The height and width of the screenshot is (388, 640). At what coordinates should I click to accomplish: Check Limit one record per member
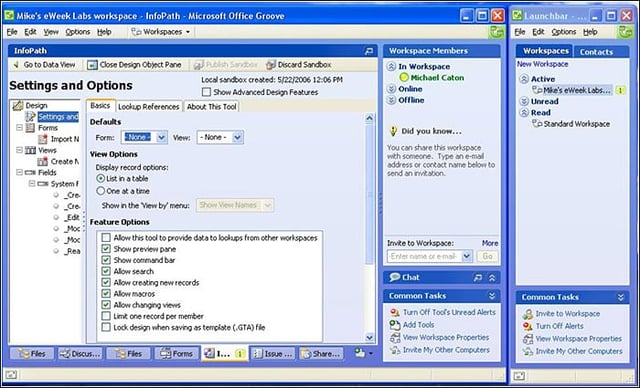106,316
